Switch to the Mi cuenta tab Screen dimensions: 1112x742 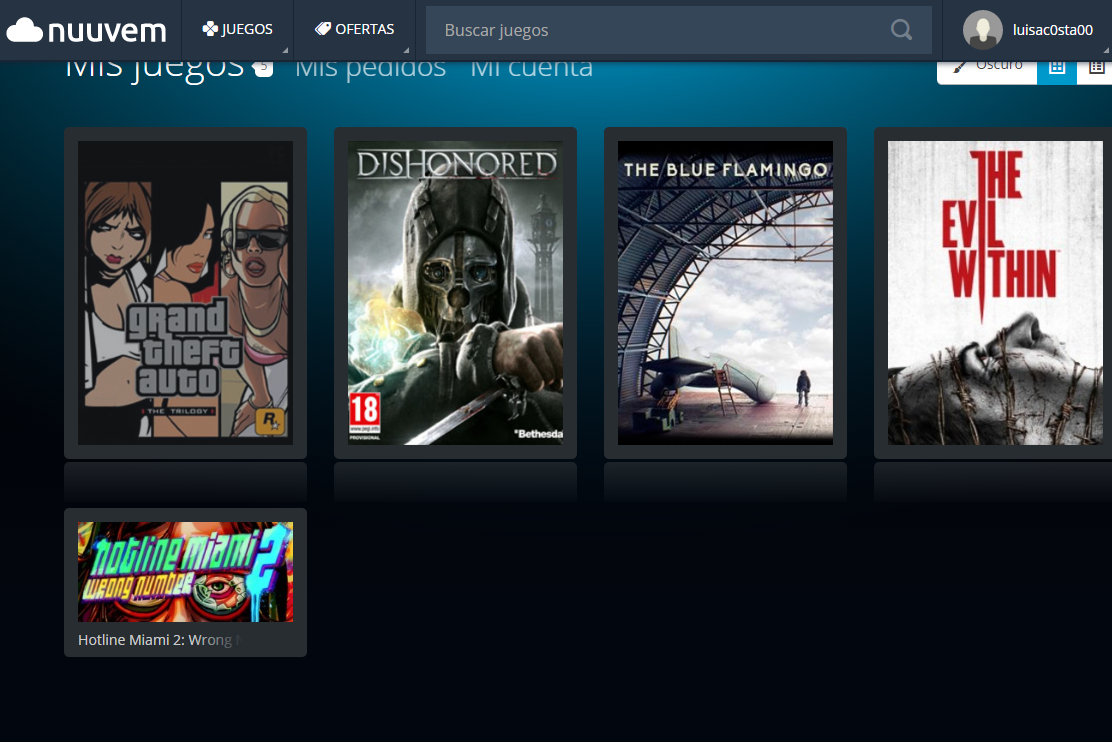click(x=531, y=69)
